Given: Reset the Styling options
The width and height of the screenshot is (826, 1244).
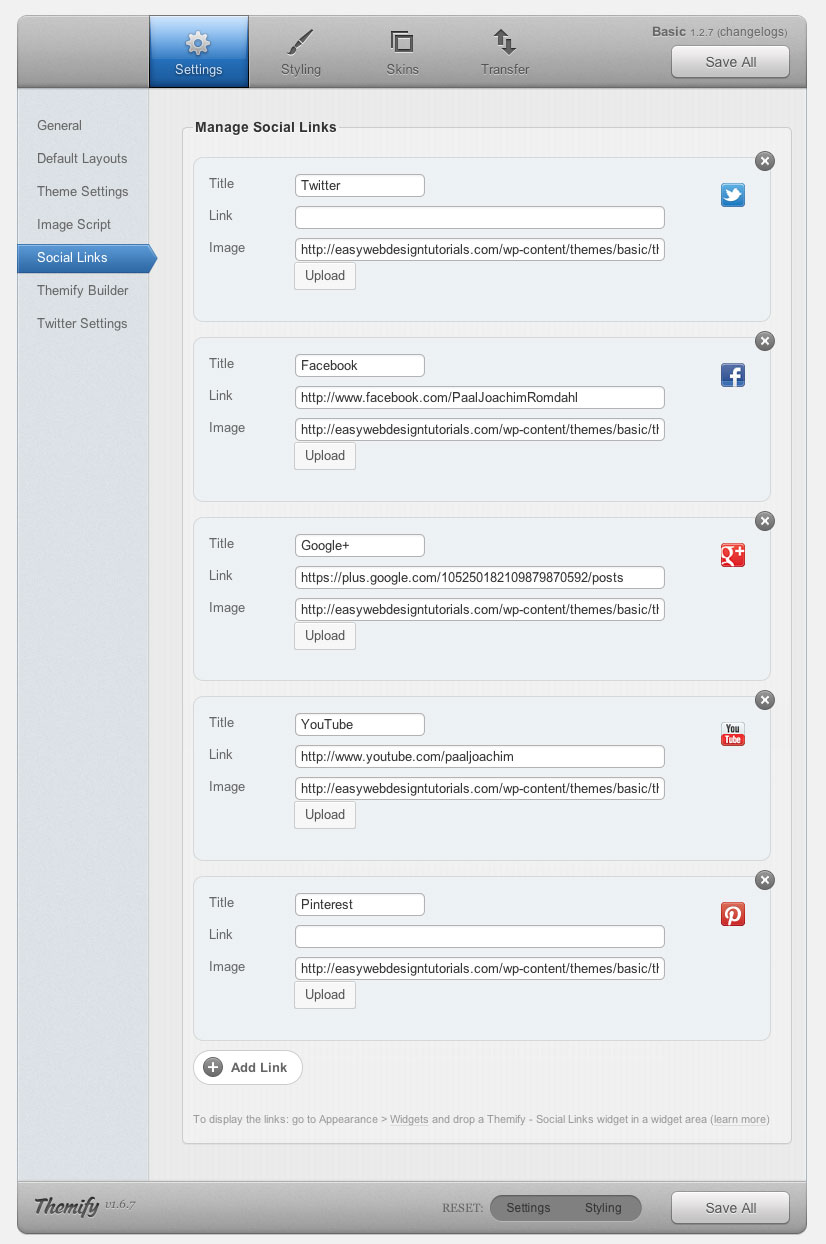Looking at the screenshot, I should (603, 1208).
